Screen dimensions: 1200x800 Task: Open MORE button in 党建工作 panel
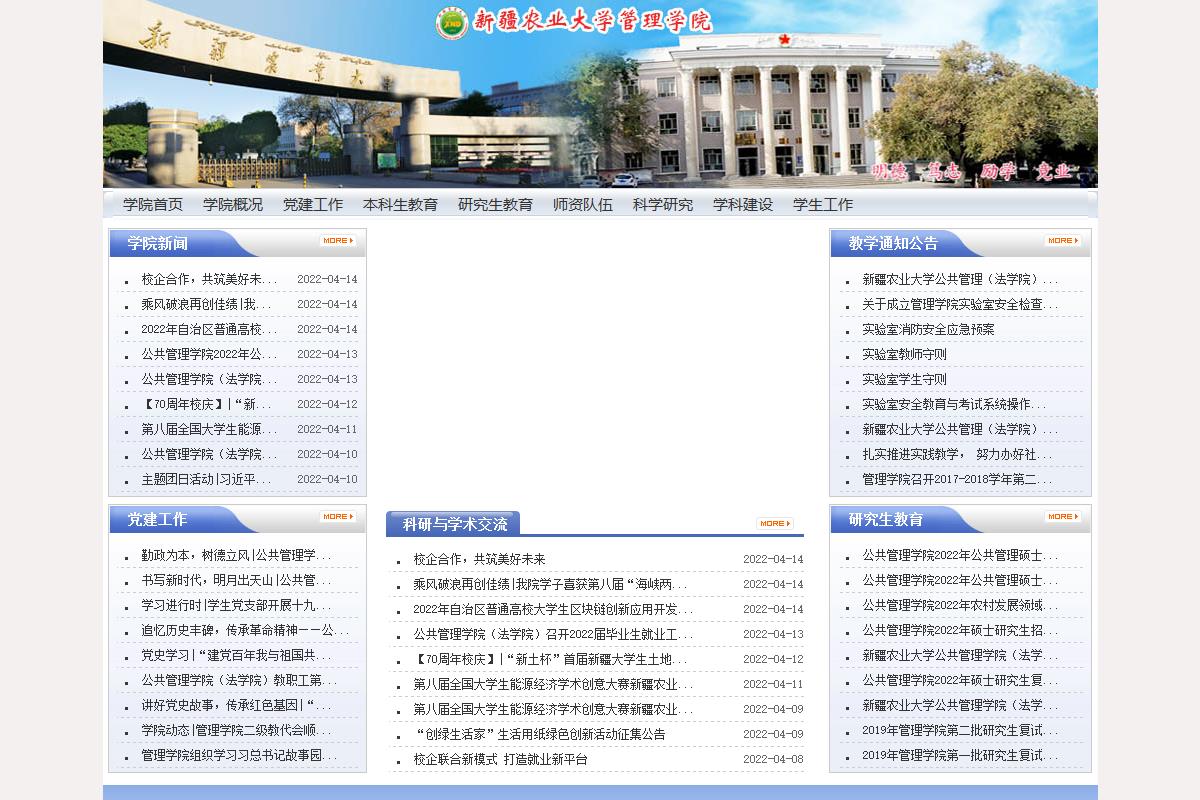click(338, 517)
